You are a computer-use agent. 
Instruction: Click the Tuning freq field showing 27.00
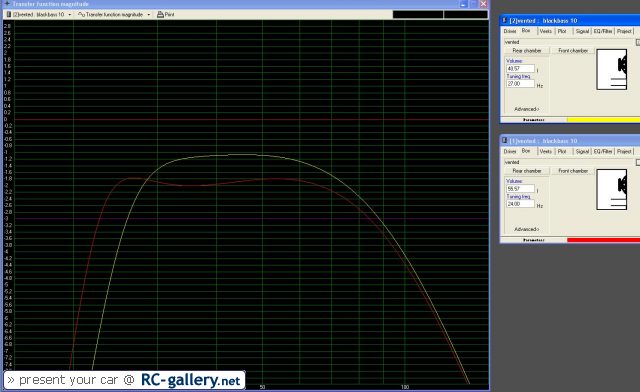(x=520, y=84)
